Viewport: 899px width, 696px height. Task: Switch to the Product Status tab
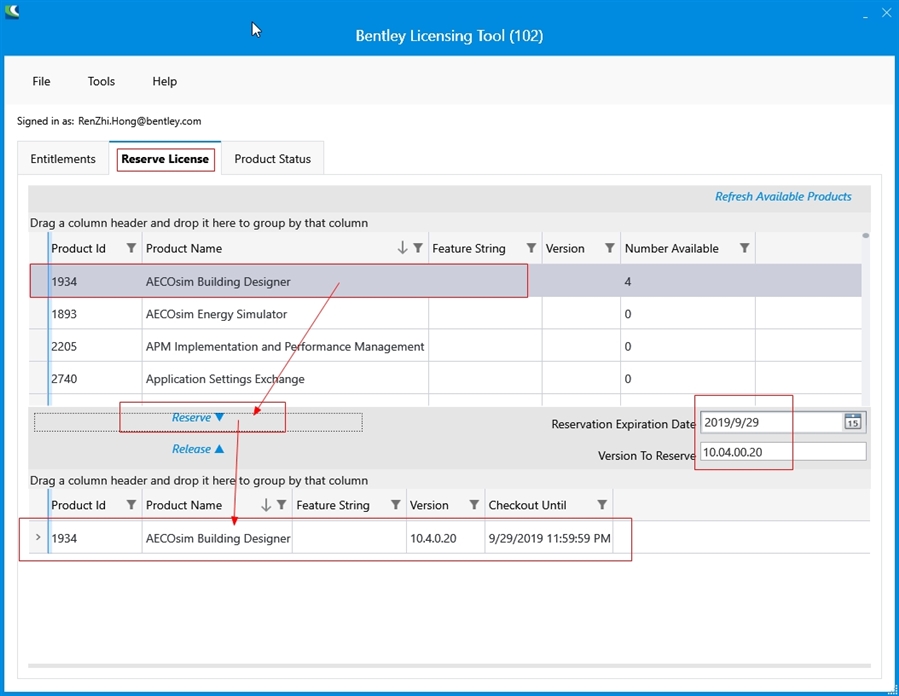tap(272, 159)
